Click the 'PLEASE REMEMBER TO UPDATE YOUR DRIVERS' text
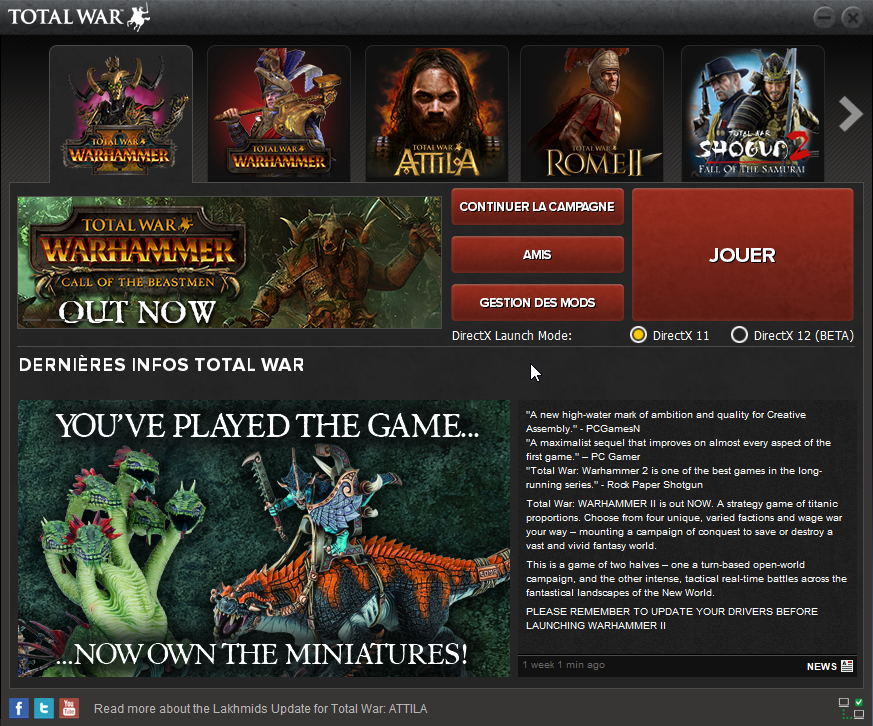Image resolution: width=873 pixels, height=726 pixels. click(x=671, y=619)
